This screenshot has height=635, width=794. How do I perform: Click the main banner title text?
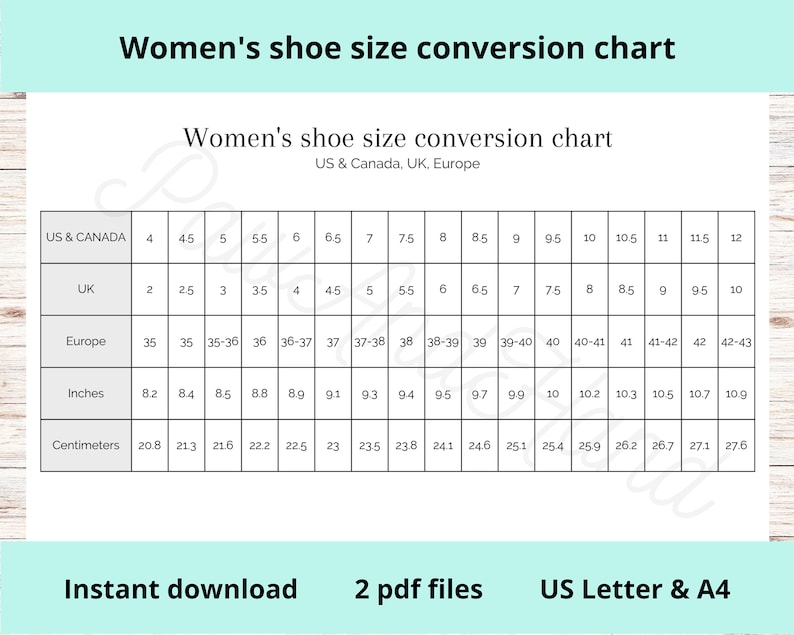397,48
